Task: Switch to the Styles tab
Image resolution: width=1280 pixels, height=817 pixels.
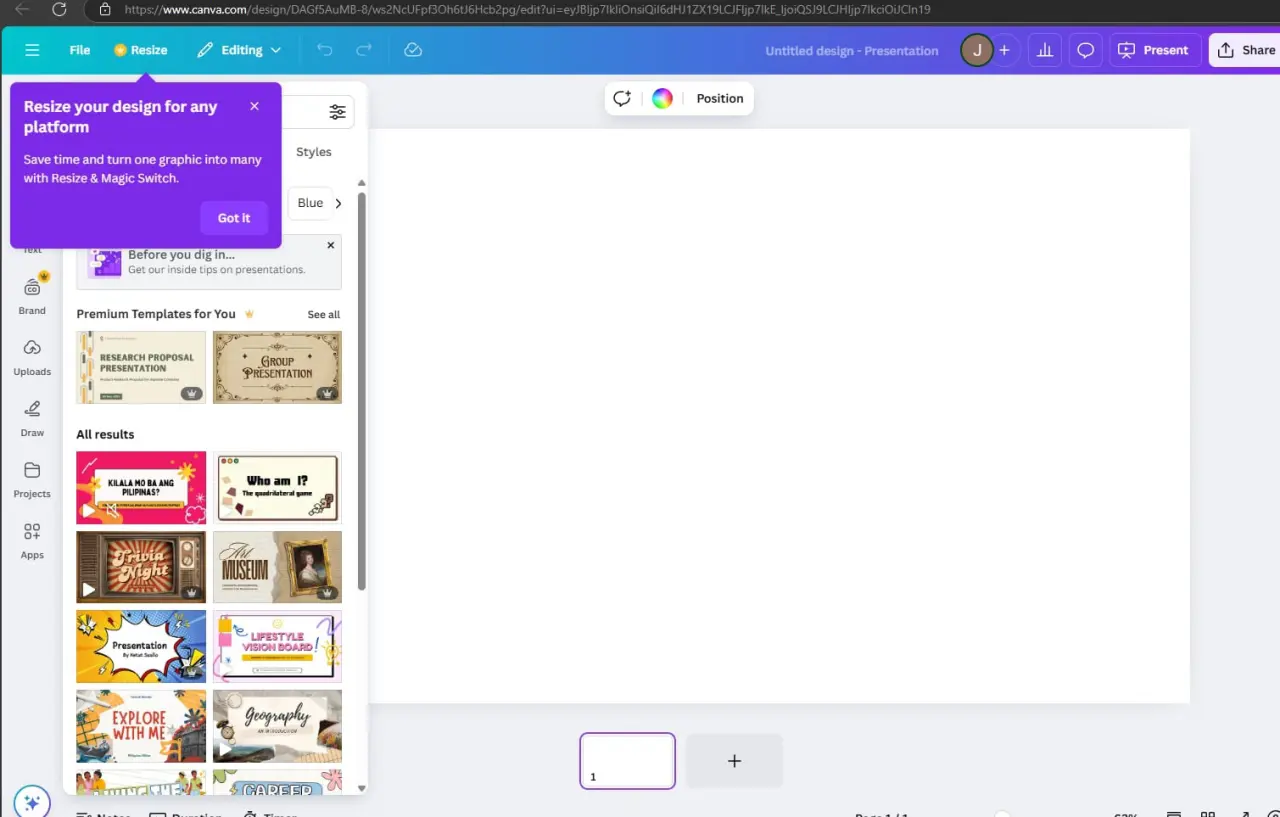Action: [313, 152]
